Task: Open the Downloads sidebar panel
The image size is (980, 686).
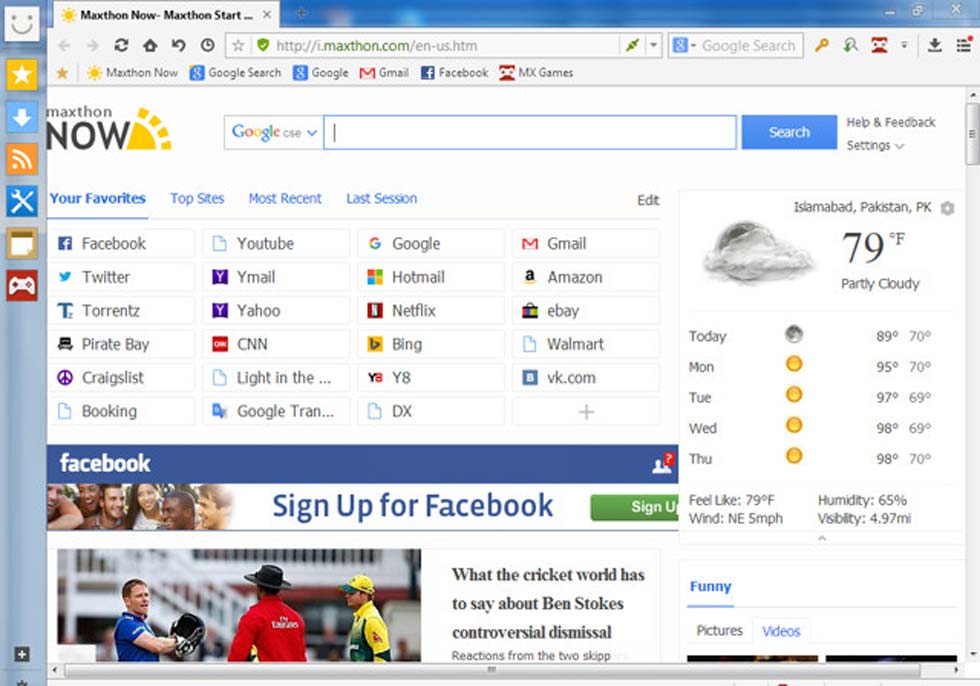Action: (22, 117)
